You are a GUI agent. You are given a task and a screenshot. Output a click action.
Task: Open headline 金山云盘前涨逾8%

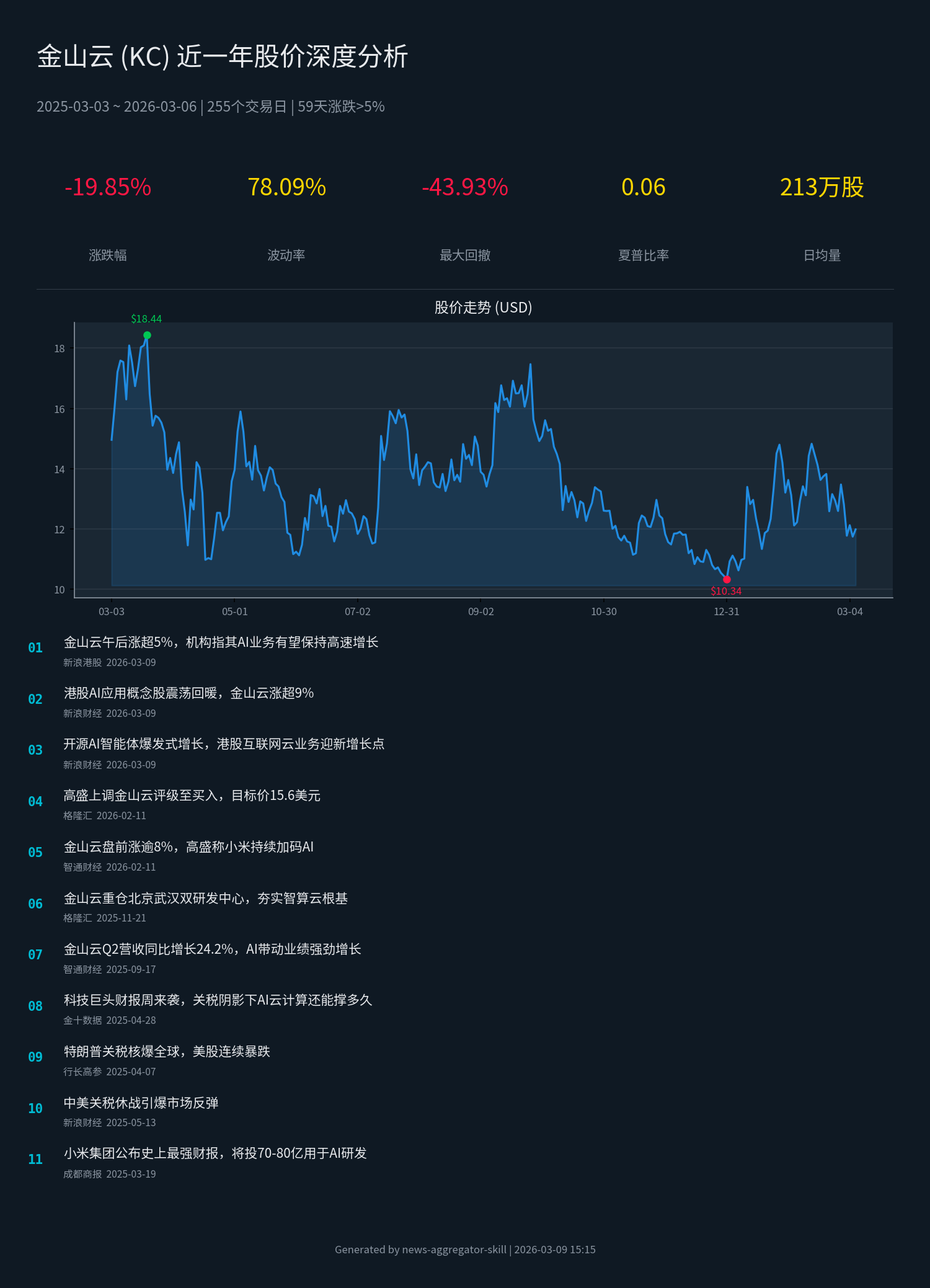click(x=188, y=847)
